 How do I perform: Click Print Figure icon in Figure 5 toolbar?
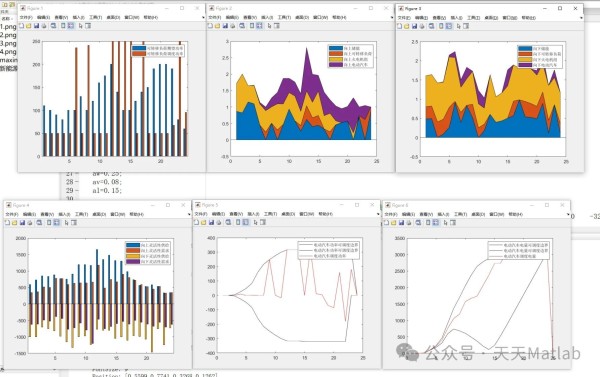219,222
